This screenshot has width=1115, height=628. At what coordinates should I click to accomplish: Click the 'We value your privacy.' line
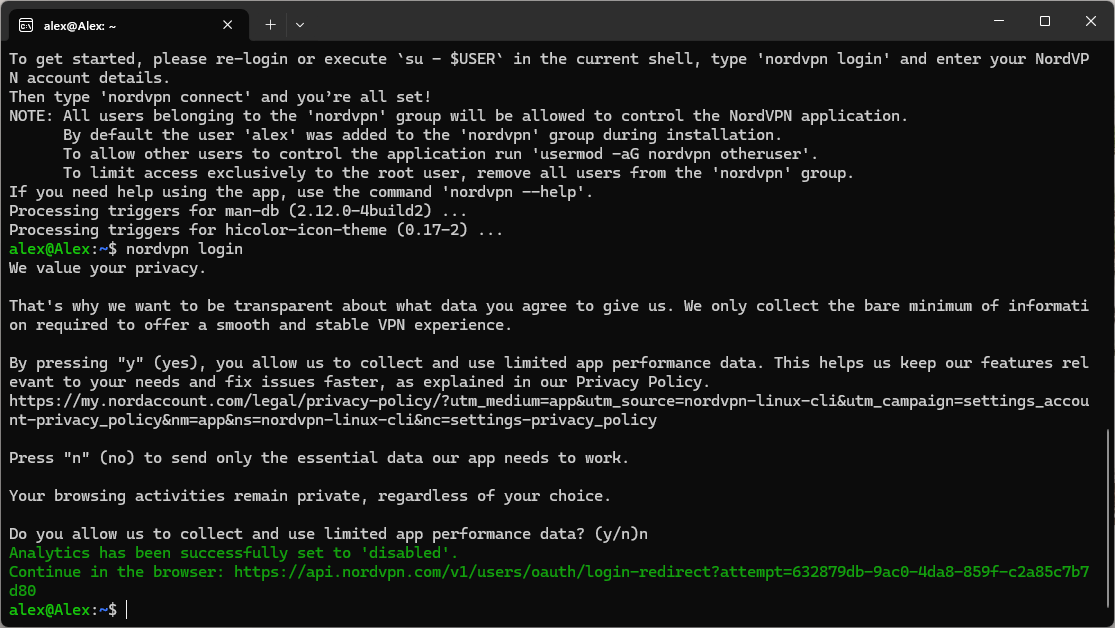click(x=107, y=268)
